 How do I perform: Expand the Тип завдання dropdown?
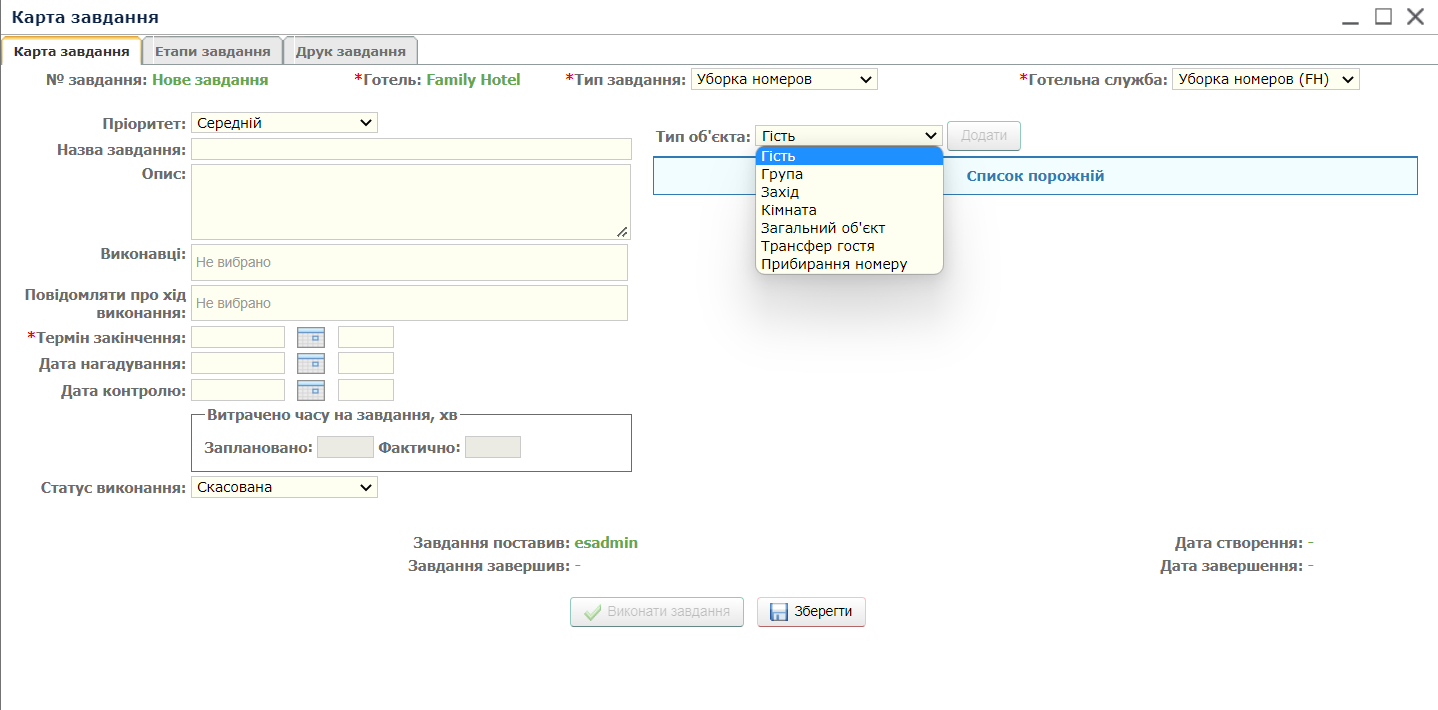(784, 80)
